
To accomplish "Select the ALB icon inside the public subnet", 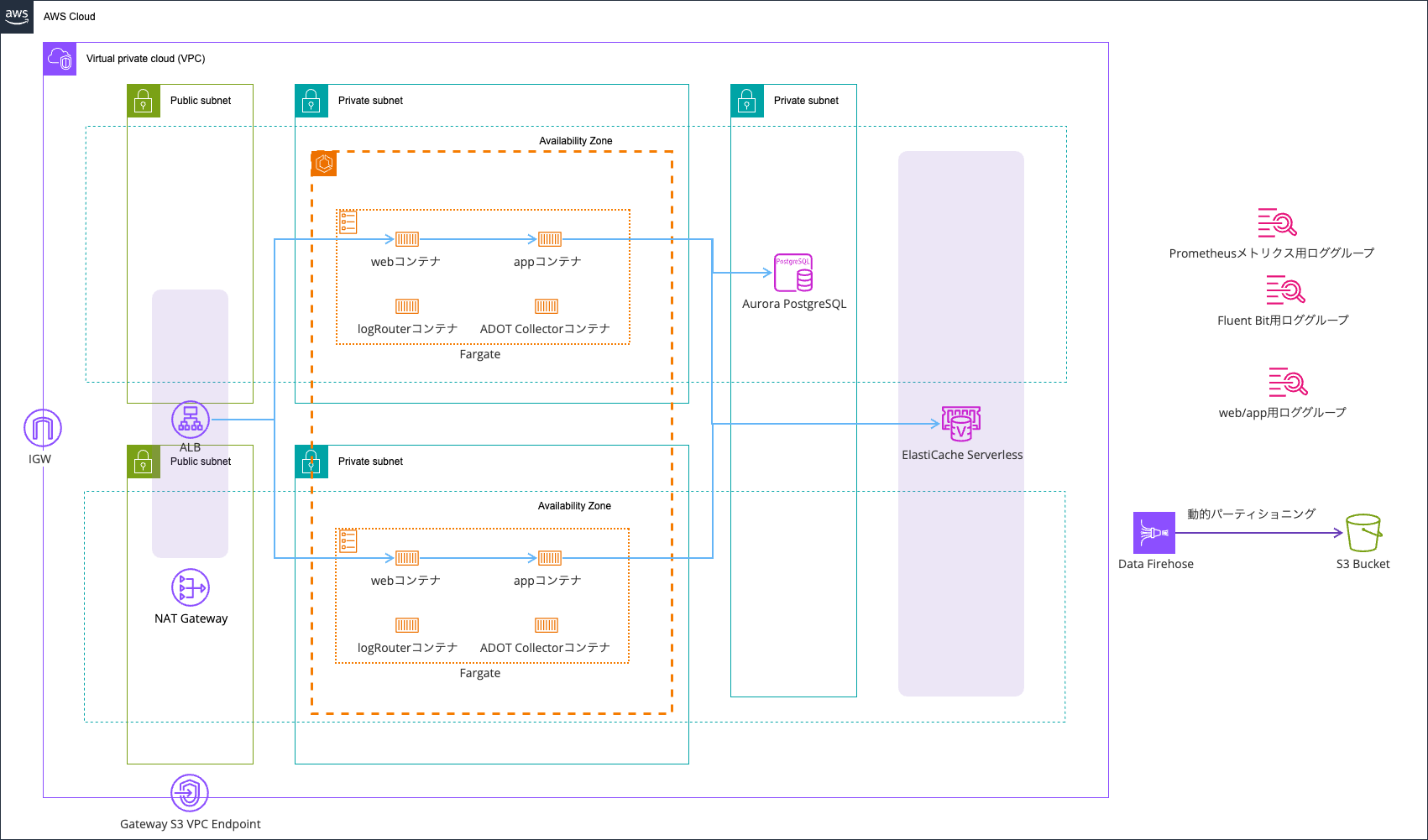I will pyautogui.click(x=190, y=420).
